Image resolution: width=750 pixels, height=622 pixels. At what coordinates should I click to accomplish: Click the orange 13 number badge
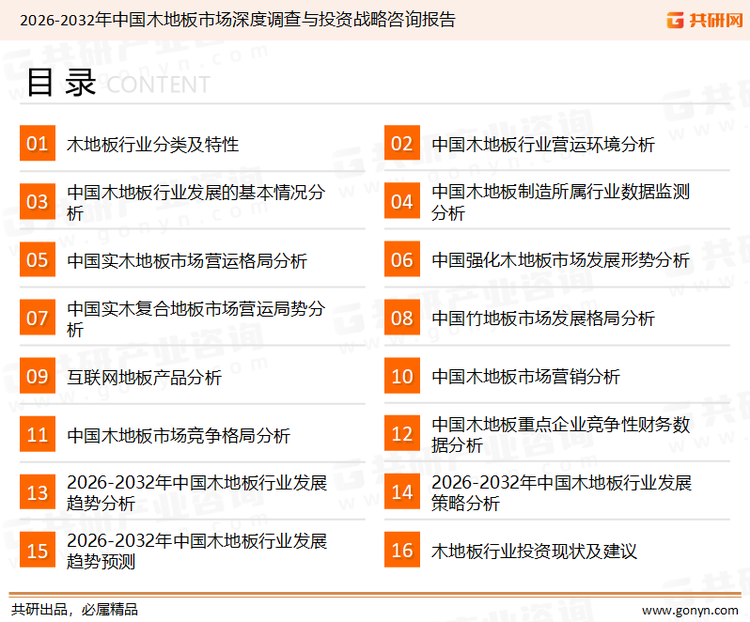click(37, 492)
